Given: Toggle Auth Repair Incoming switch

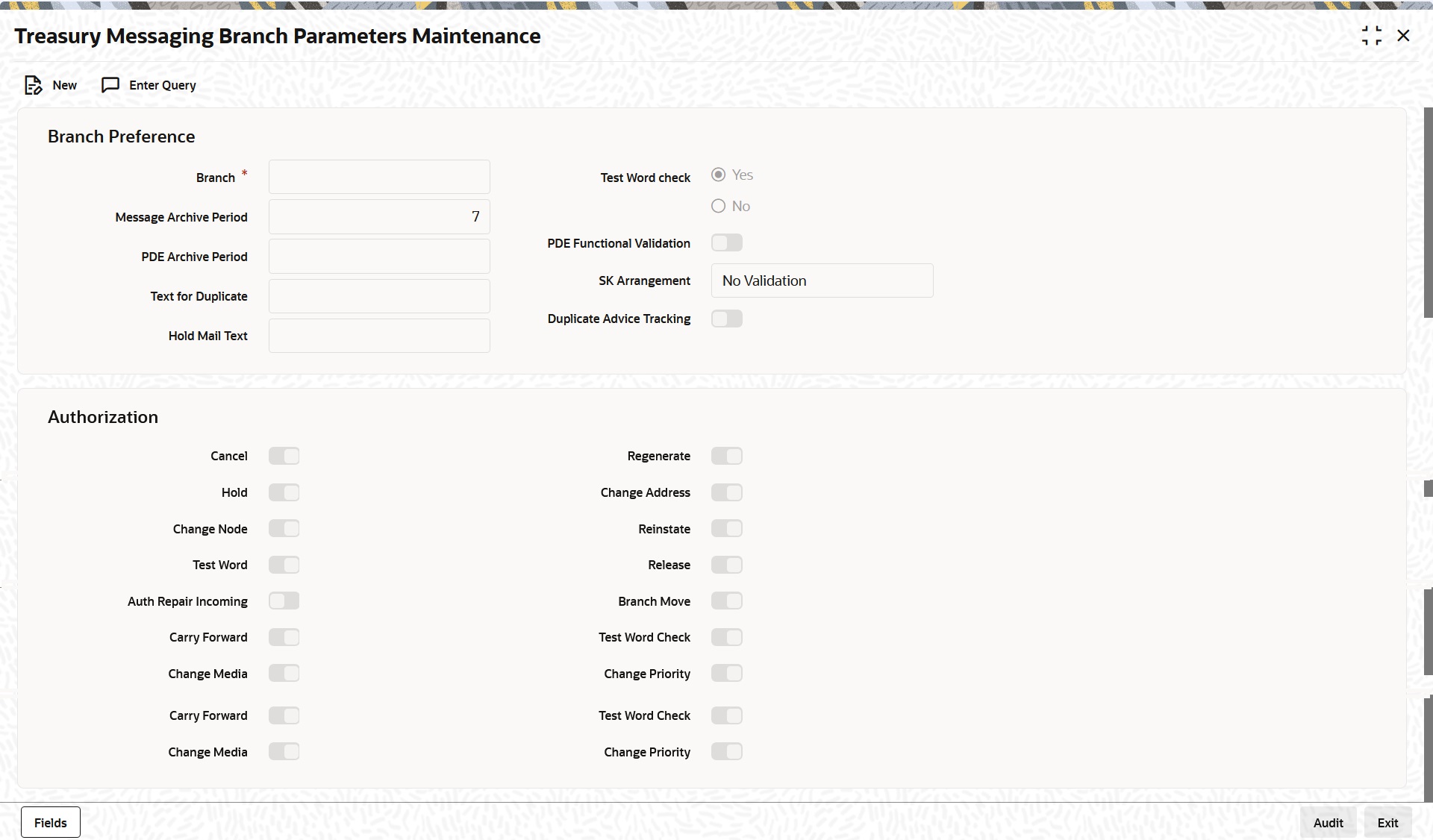Looking at the screenshot, I should [x=284, y=601].
